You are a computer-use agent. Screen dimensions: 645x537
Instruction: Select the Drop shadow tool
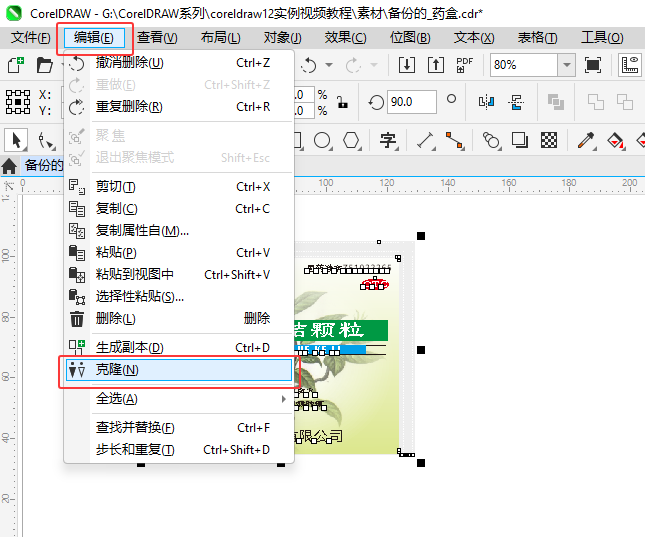tap(520, 141)
